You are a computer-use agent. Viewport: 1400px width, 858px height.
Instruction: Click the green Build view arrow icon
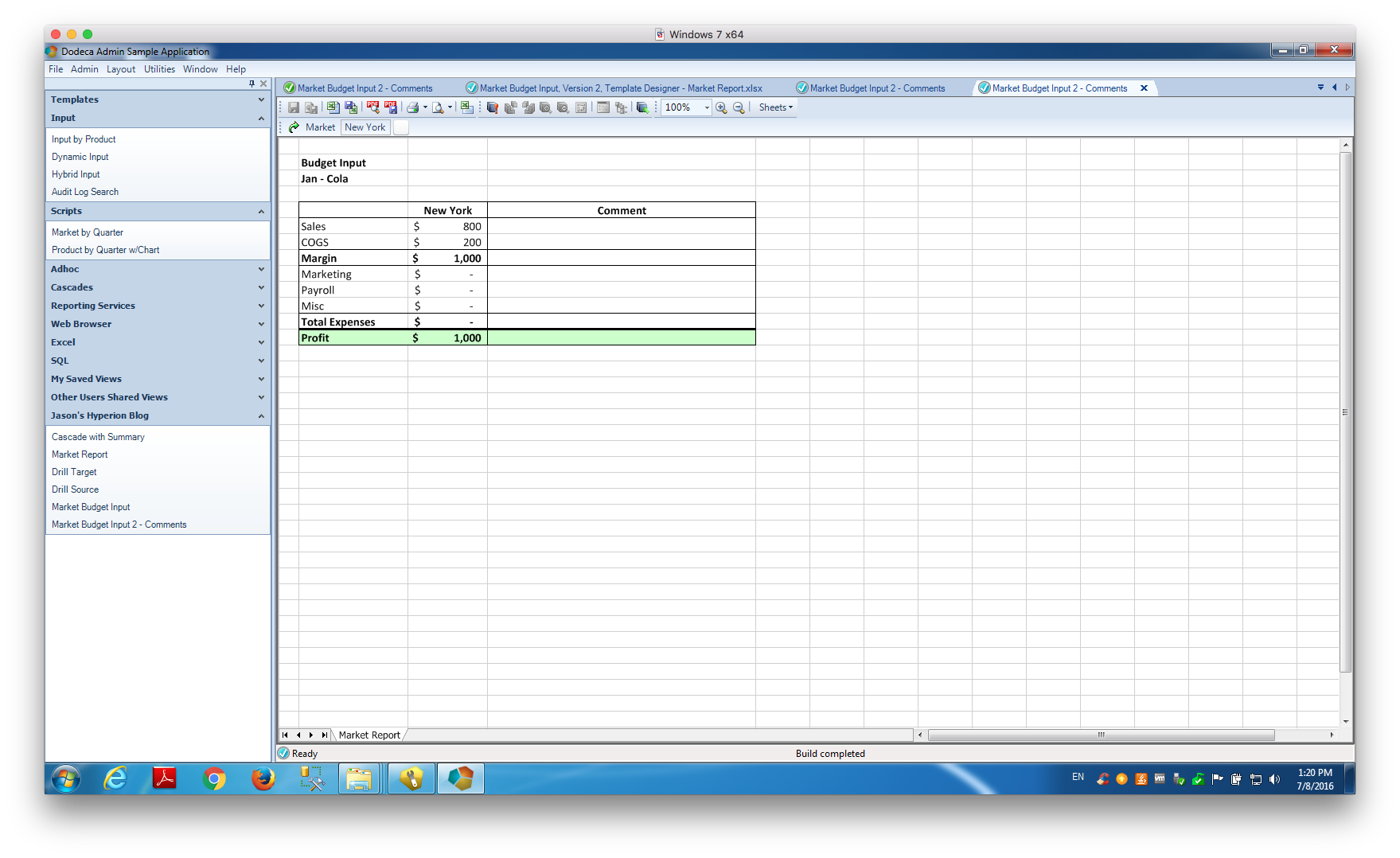pos(294,127)
